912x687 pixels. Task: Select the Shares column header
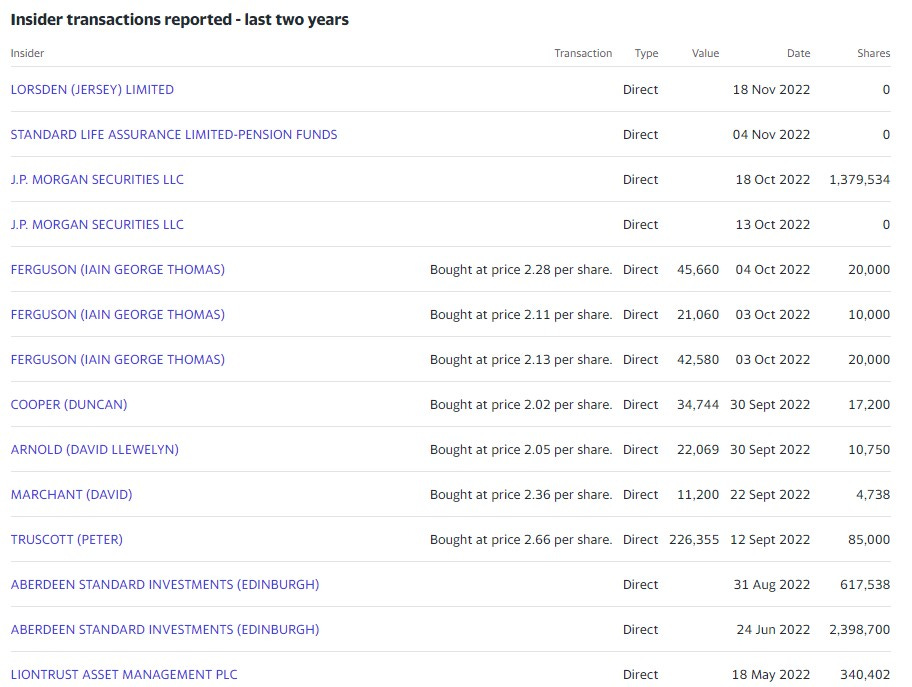coord(874,53)
